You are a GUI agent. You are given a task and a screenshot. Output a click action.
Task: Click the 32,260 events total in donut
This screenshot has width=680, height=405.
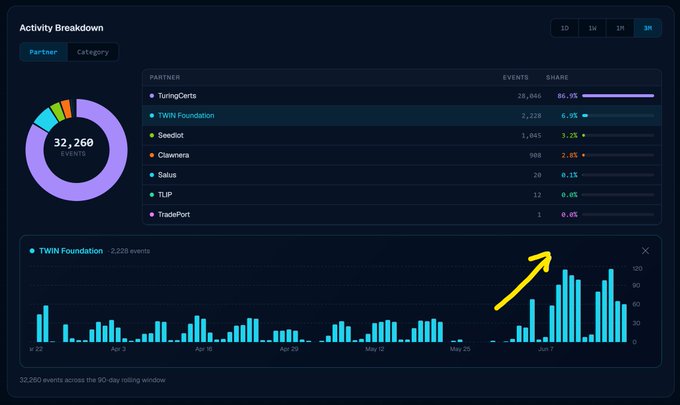(x=73, y=143)
